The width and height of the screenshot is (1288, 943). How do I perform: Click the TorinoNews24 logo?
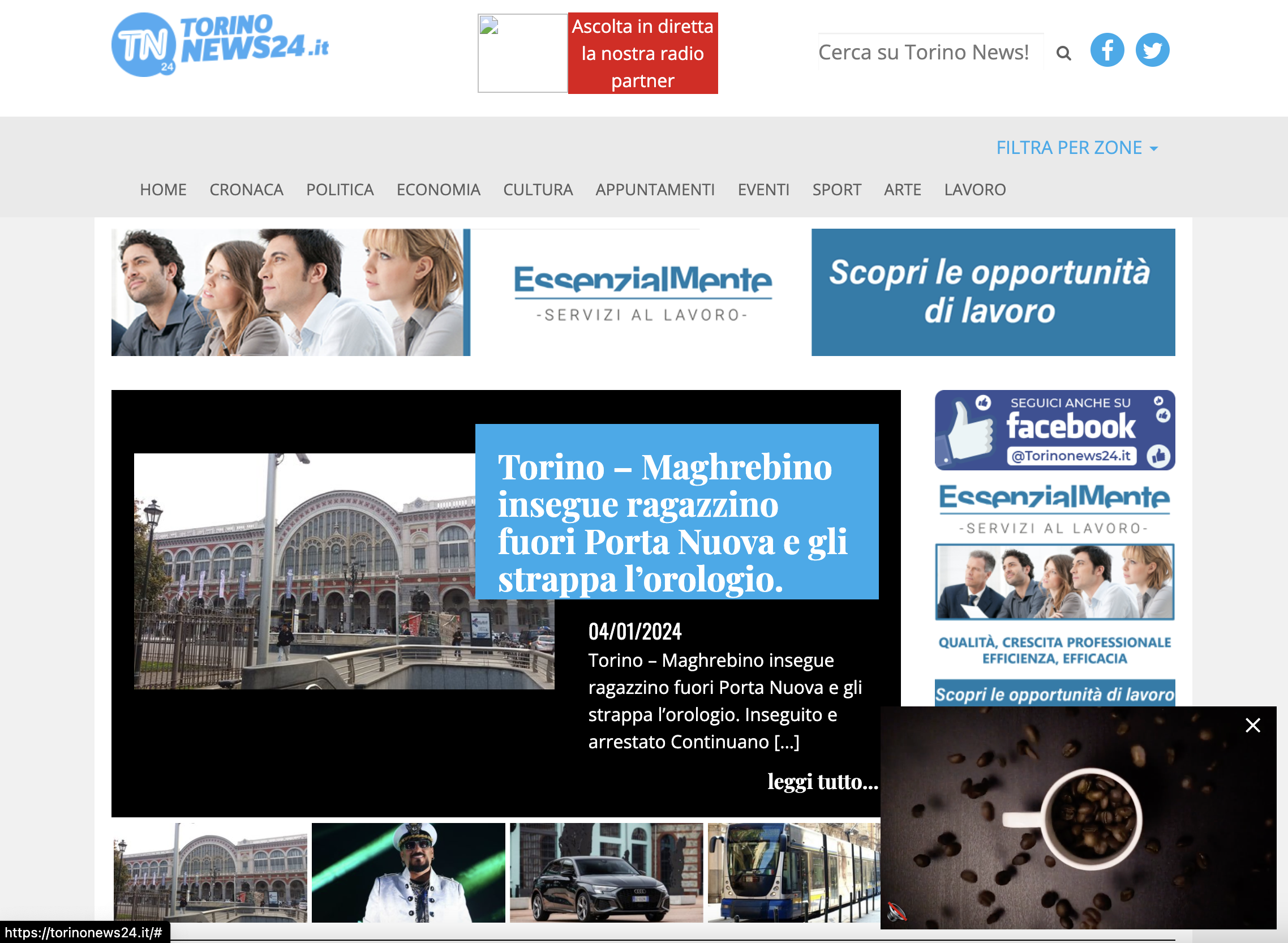[x=220, y=45]
